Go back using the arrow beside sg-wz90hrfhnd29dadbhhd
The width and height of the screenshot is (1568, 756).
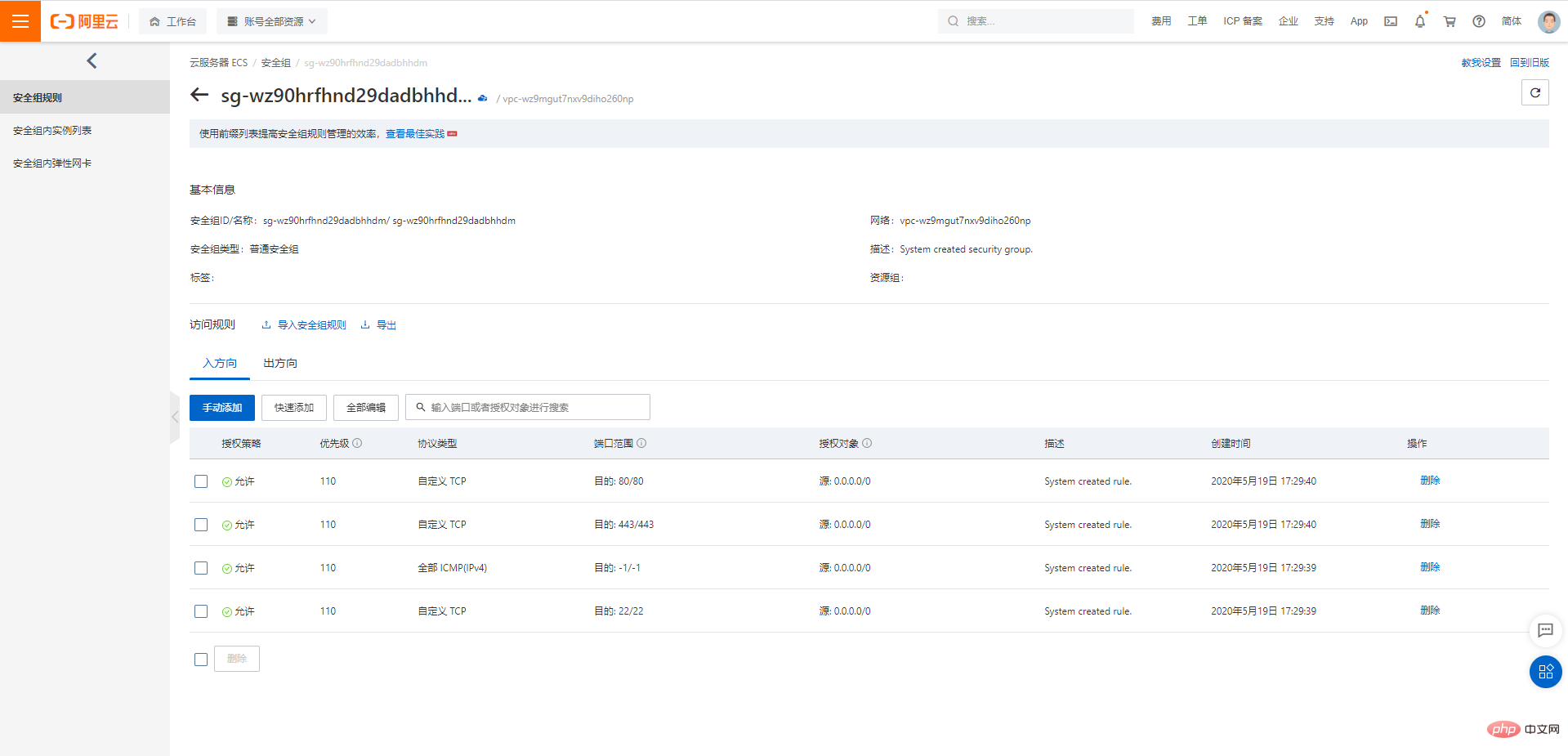point(199,95)
